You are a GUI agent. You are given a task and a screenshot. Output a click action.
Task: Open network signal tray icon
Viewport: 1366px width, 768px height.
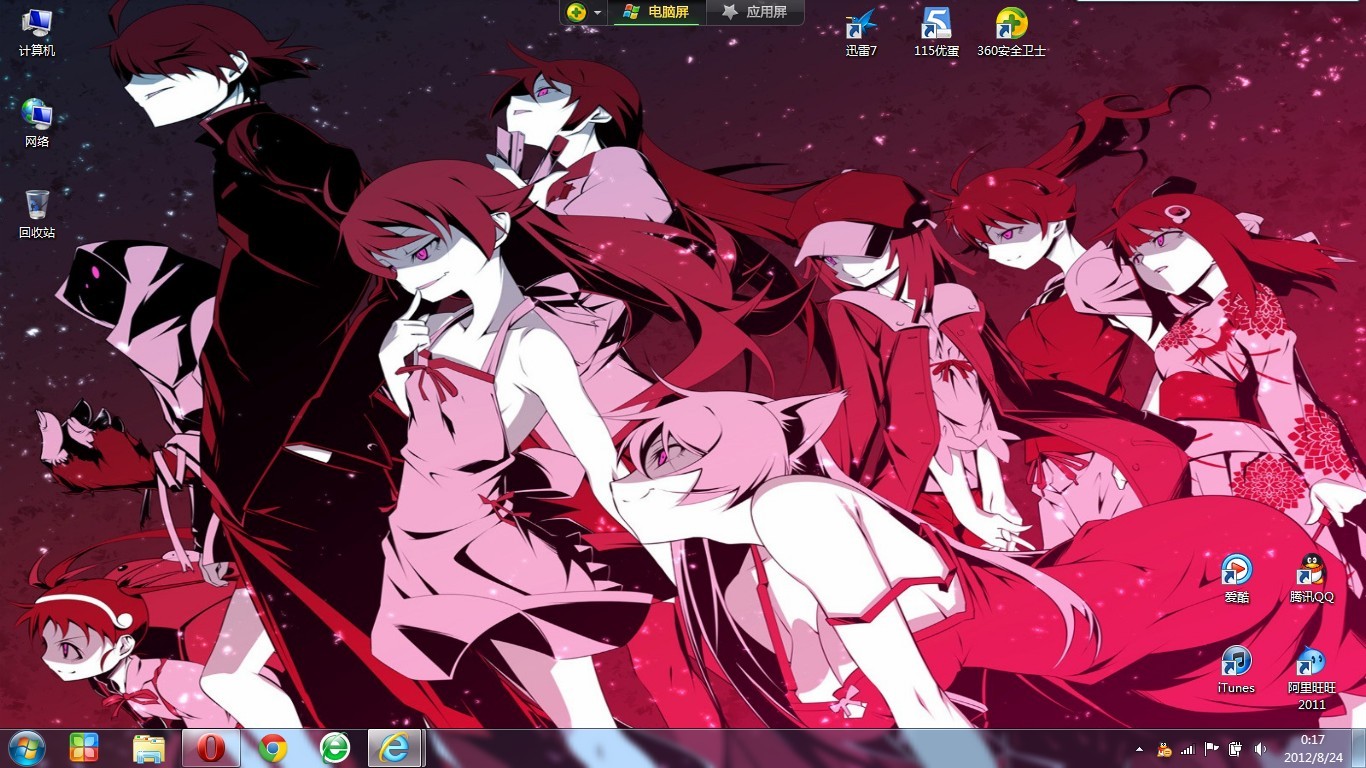point(1187,748)
